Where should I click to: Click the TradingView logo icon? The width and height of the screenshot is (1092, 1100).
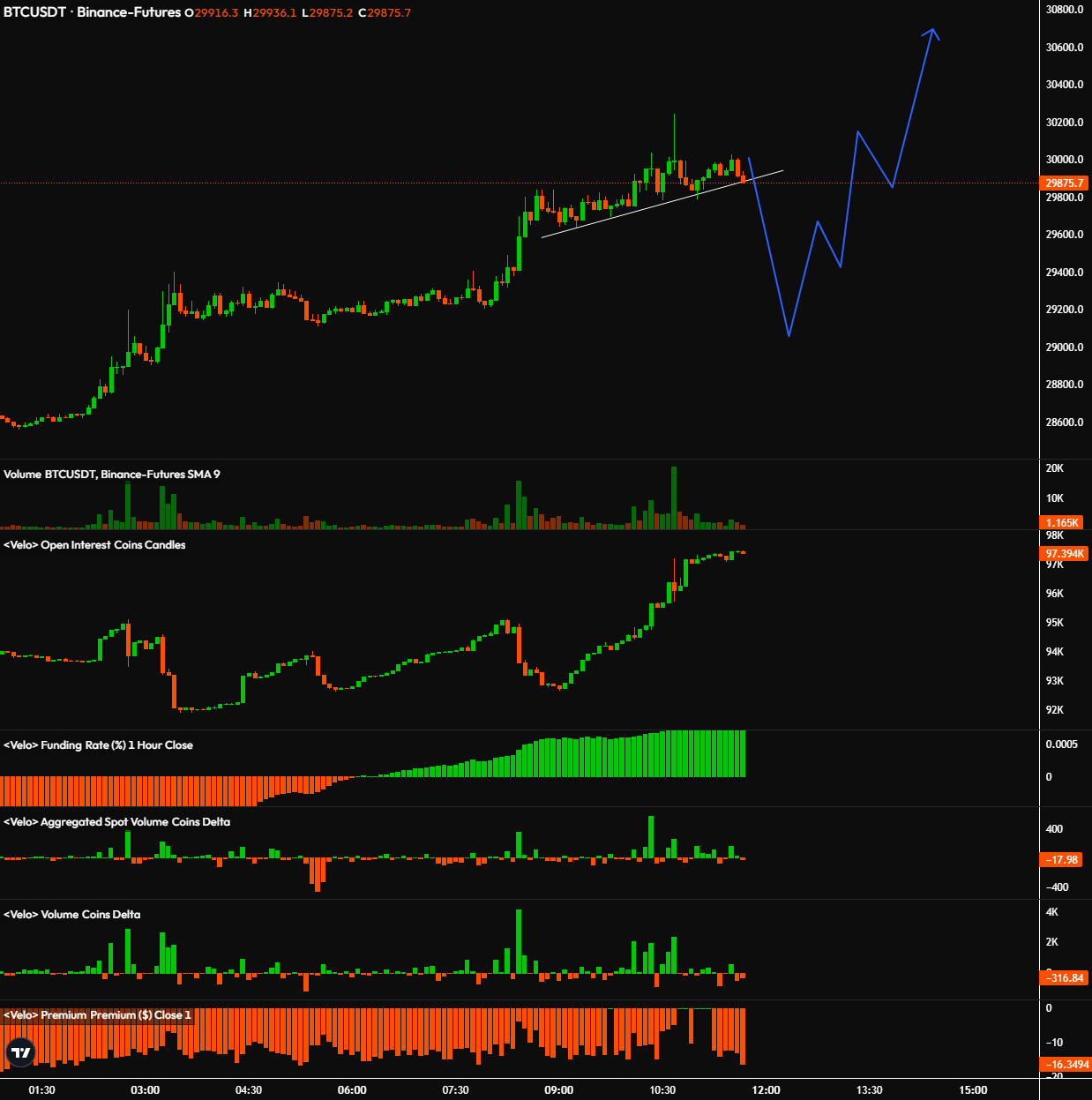20,1052
